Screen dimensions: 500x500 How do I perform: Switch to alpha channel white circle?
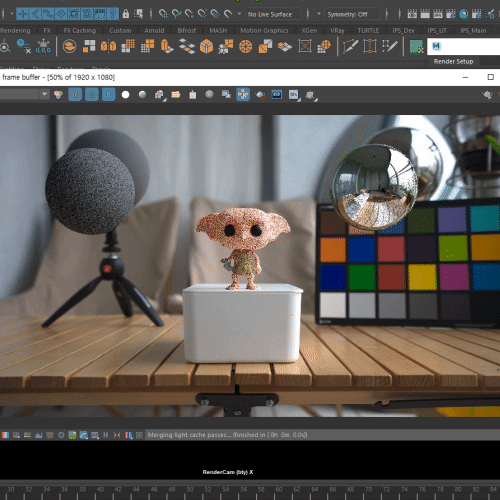pyautogui.click(x=125, y=95)
